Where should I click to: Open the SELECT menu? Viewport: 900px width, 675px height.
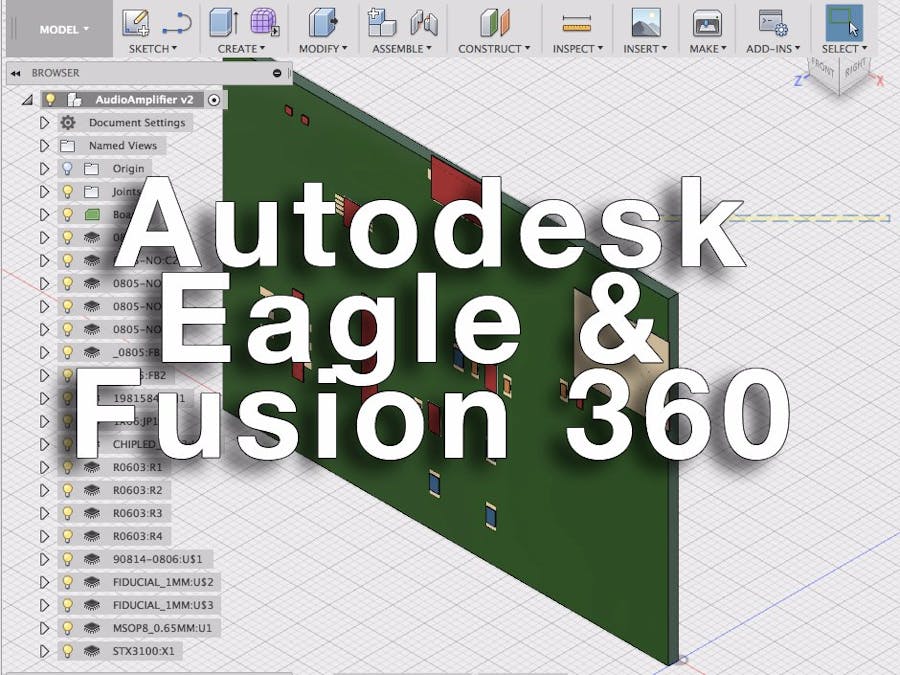[844, 49]
